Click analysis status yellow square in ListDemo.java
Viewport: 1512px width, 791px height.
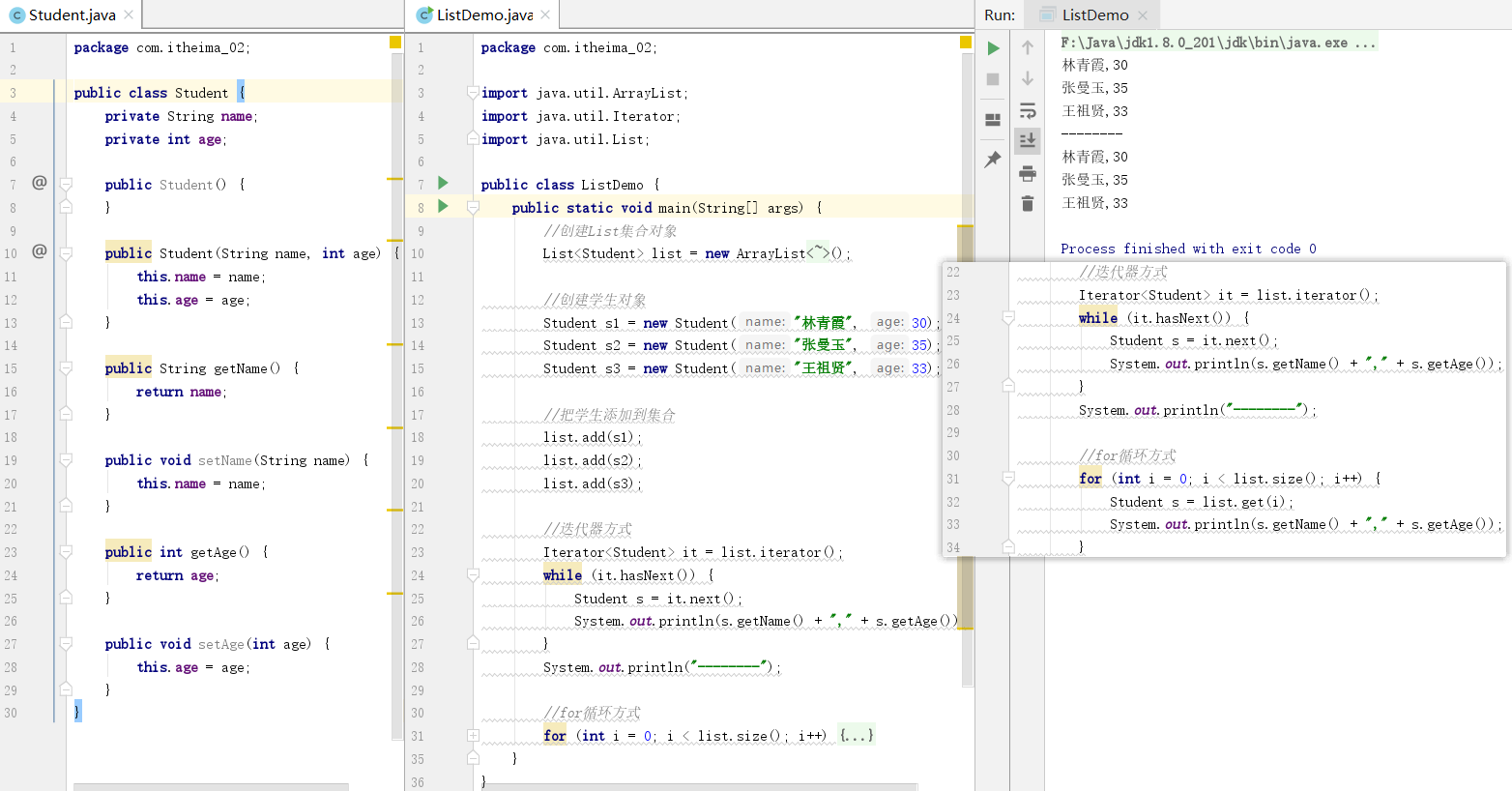tap(966, 43)
